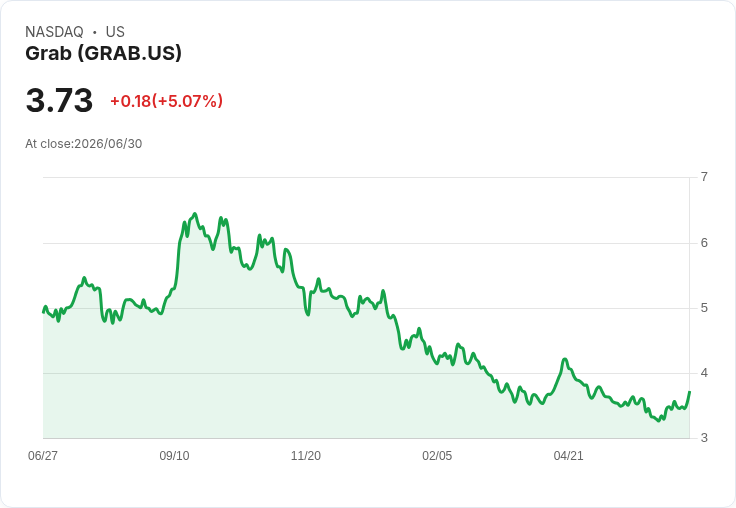Click the US market label
The height and width of the screenshot is (508, 736).
pyautogui.click(x=115, y=32)
